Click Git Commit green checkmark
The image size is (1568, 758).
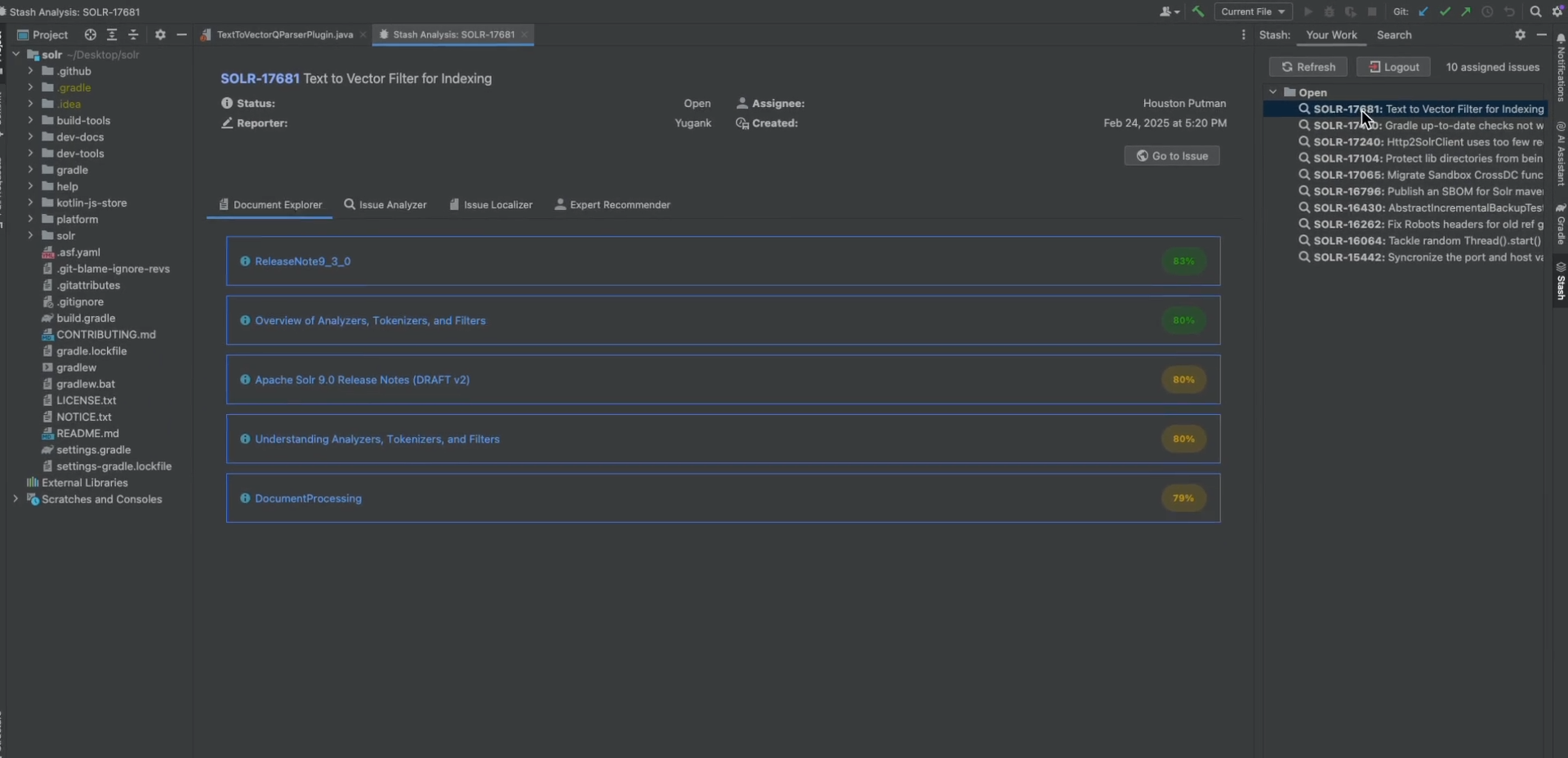[1445, 11]
